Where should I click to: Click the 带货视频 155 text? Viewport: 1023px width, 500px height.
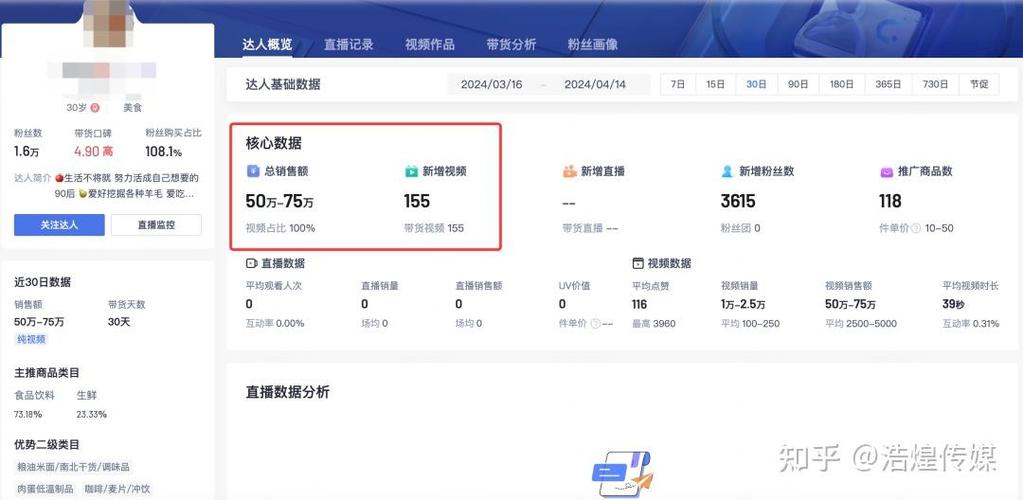click(x=434, y=228)
